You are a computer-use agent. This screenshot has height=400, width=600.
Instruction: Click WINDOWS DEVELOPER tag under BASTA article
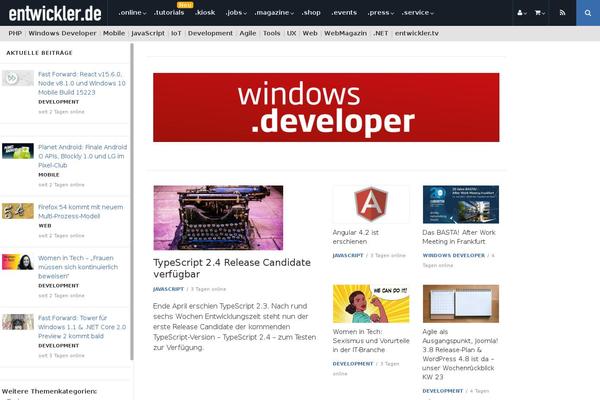coord(453,255)
